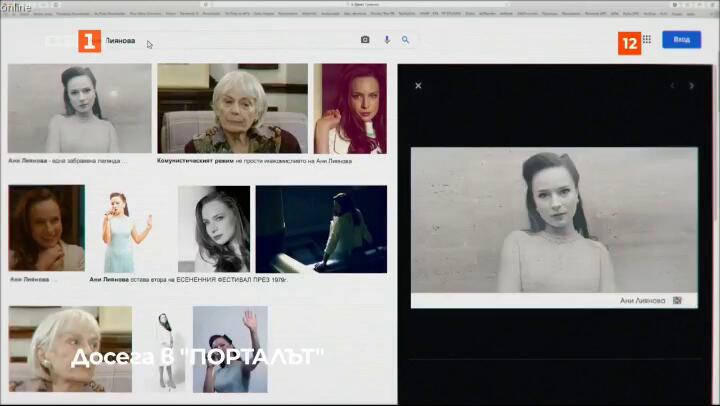This screenshot has height=406, width=720.
Task: Open the 'Комунистическият режим не прости' caption link
Action: pyautogui.click(x=254, y=160)
